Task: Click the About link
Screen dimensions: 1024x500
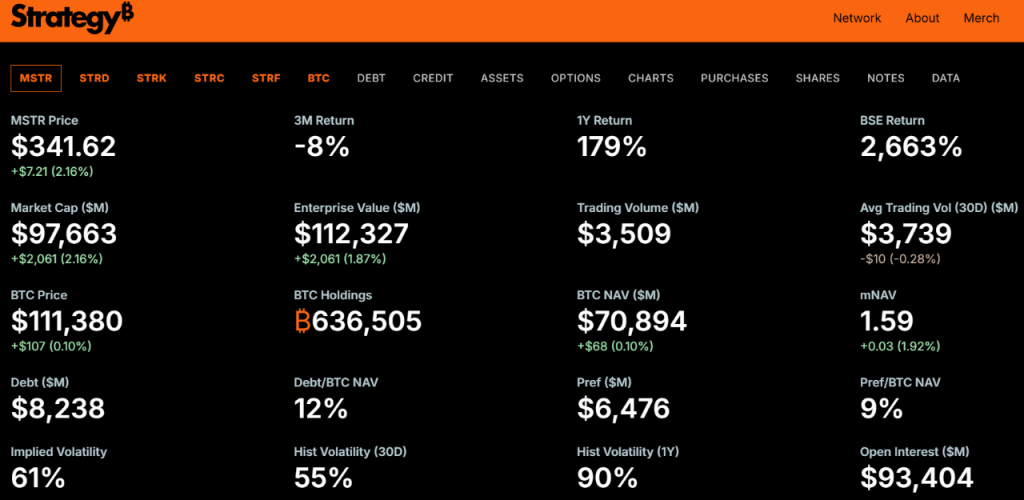Action: [922, 18]
